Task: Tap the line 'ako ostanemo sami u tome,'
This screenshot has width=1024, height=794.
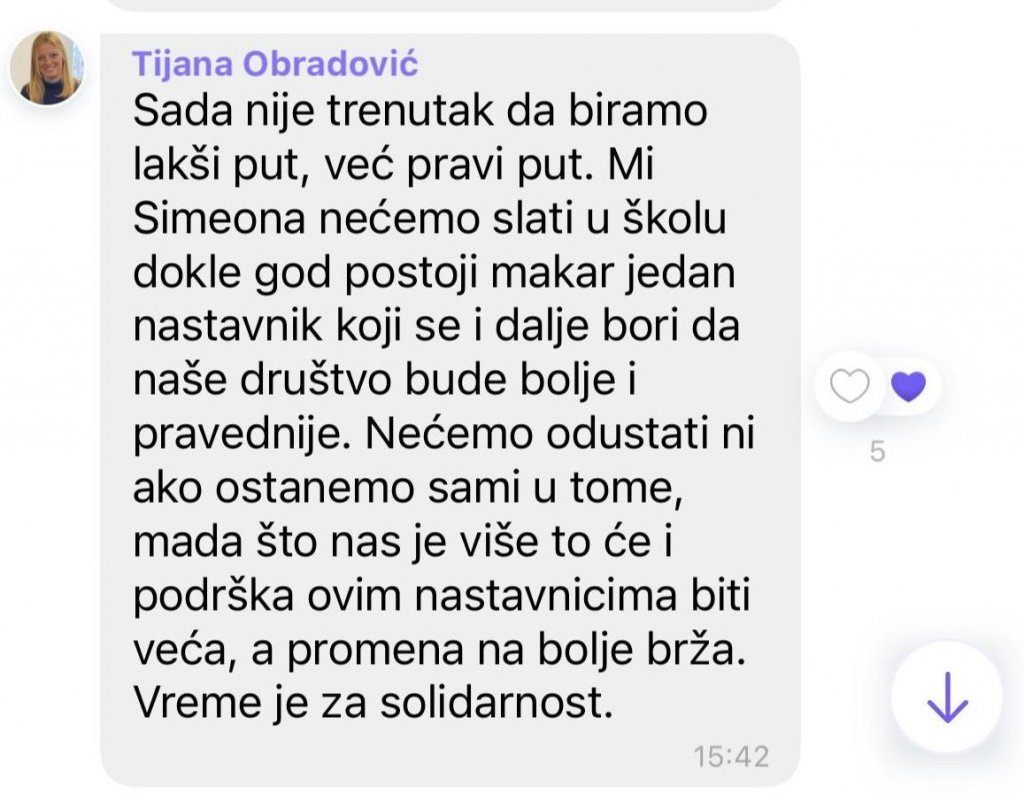Action: click(408, 488)
